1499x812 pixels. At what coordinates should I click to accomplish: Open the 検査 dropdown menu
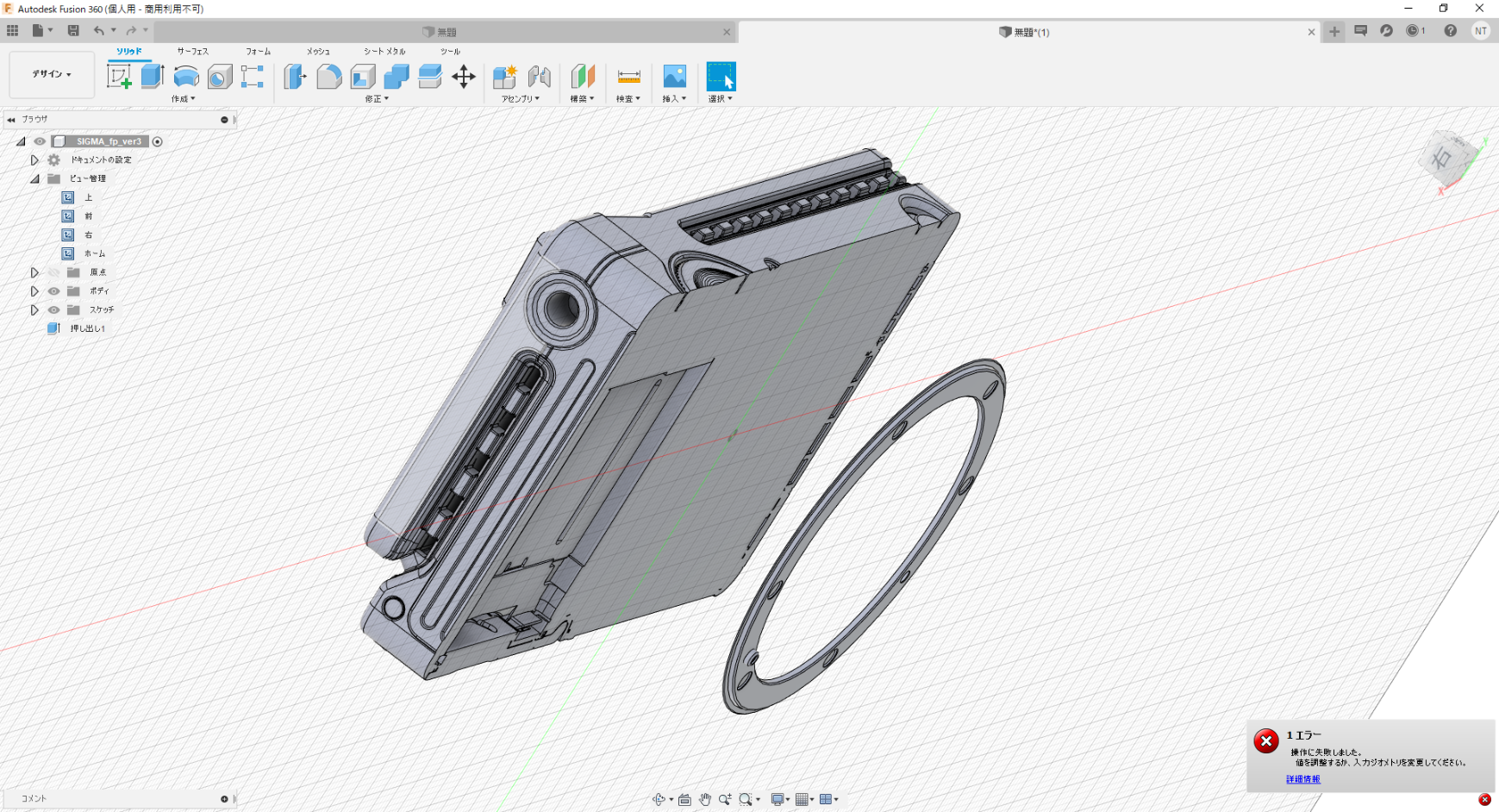(628, 99)
